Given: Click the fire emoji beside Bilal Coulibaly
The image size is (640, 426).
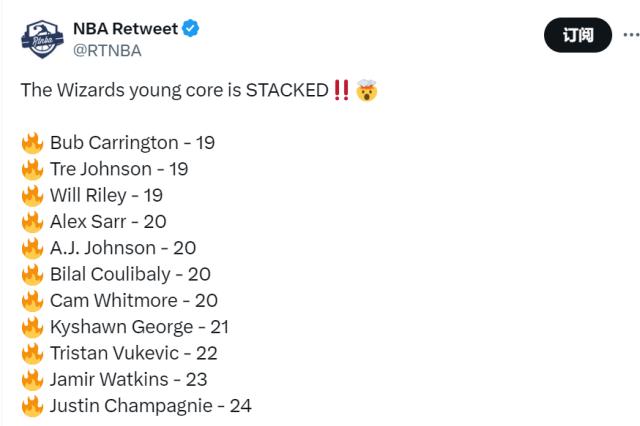Looking at the screenshot, I should [32, 274].
